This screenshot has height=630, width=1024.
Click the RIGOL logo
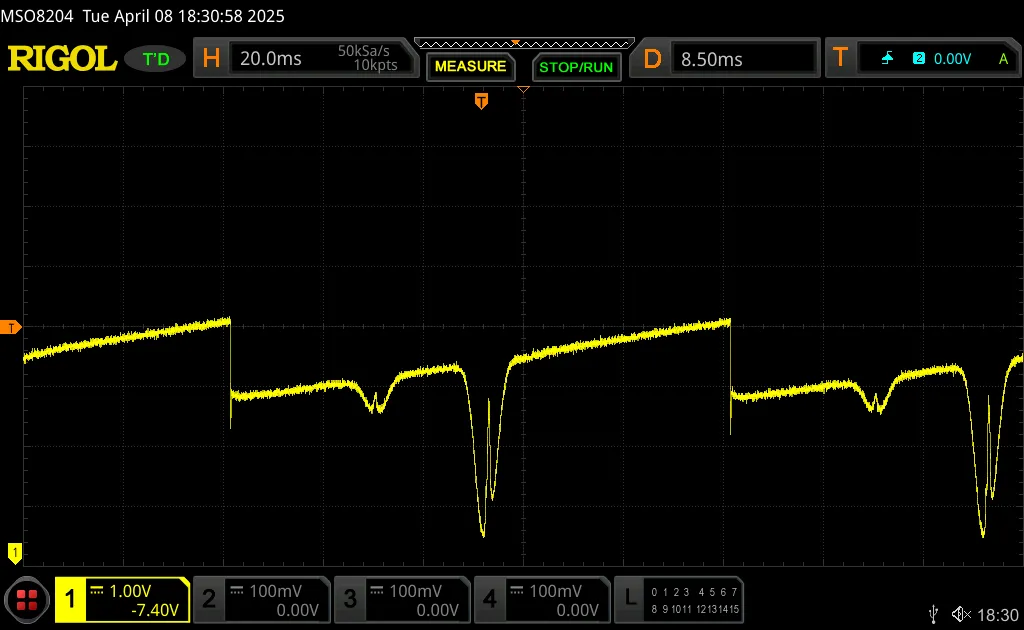pyautogui.click(x=62, y=59)
